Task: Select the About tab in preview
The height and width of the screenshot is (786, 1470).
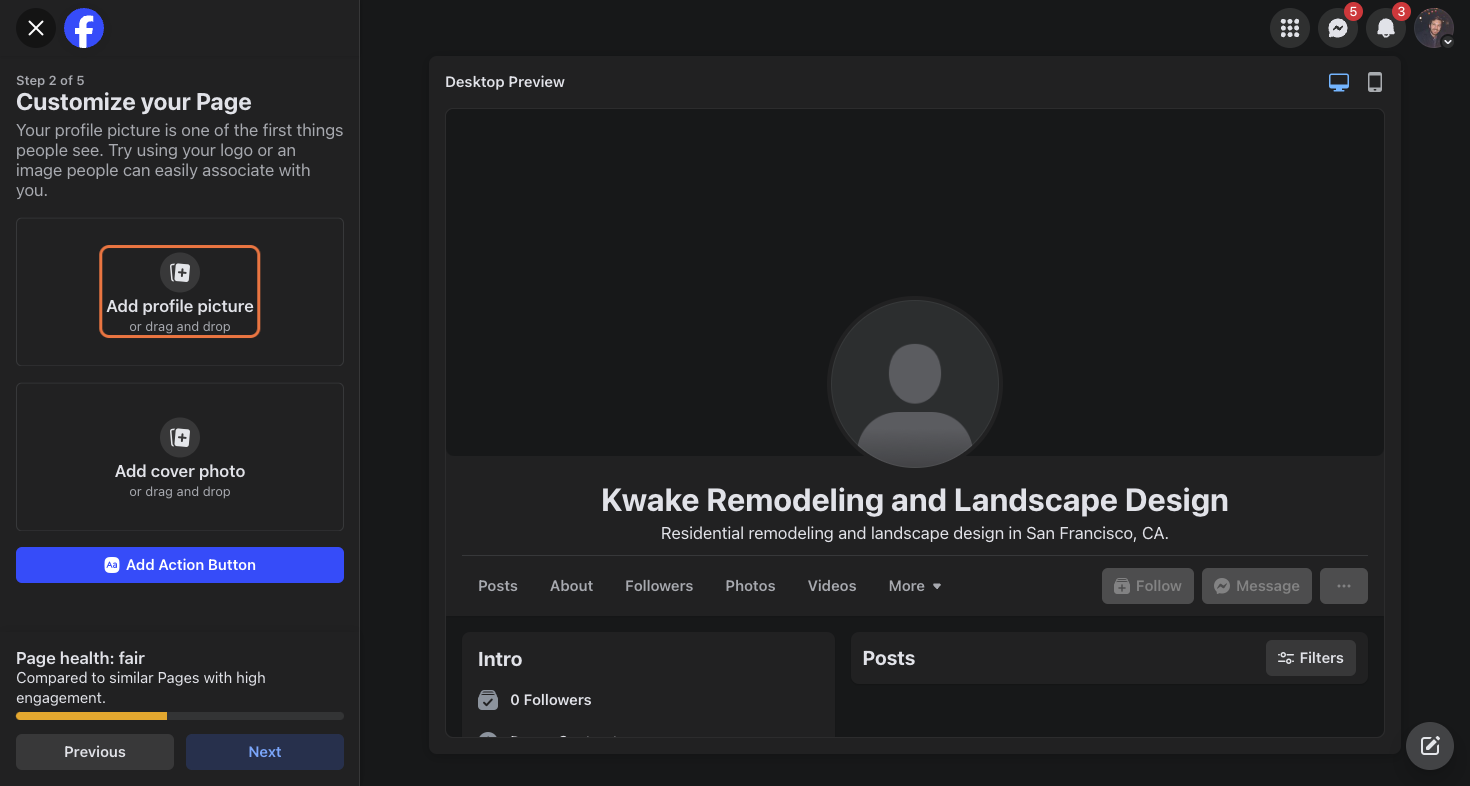Action: (x=572, y=586)
